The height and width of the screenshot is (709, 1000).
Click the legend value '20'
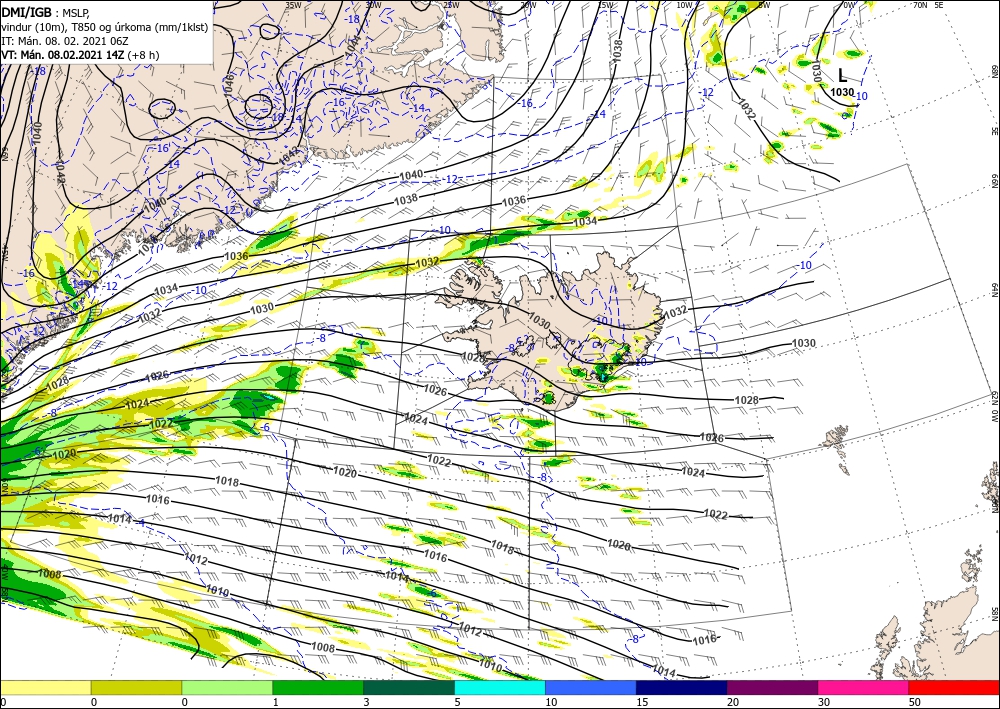[732, 702]
